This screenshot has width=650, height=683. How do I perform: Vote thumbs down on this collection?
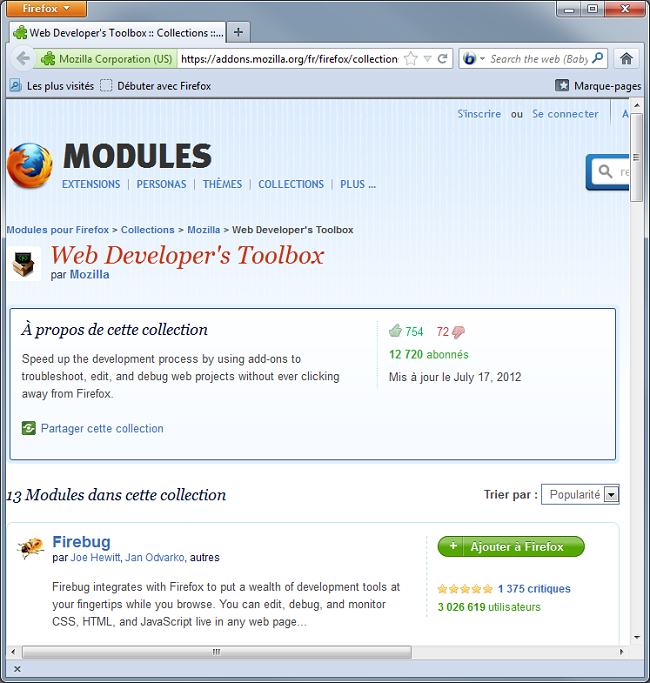click(458, 332)
